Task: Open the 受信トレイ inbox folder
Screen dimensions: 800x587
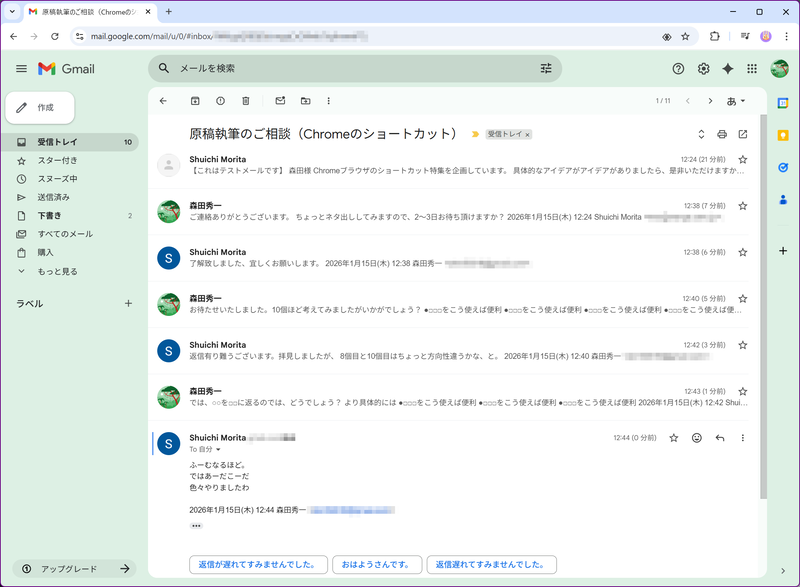Action: coord(70,142)
